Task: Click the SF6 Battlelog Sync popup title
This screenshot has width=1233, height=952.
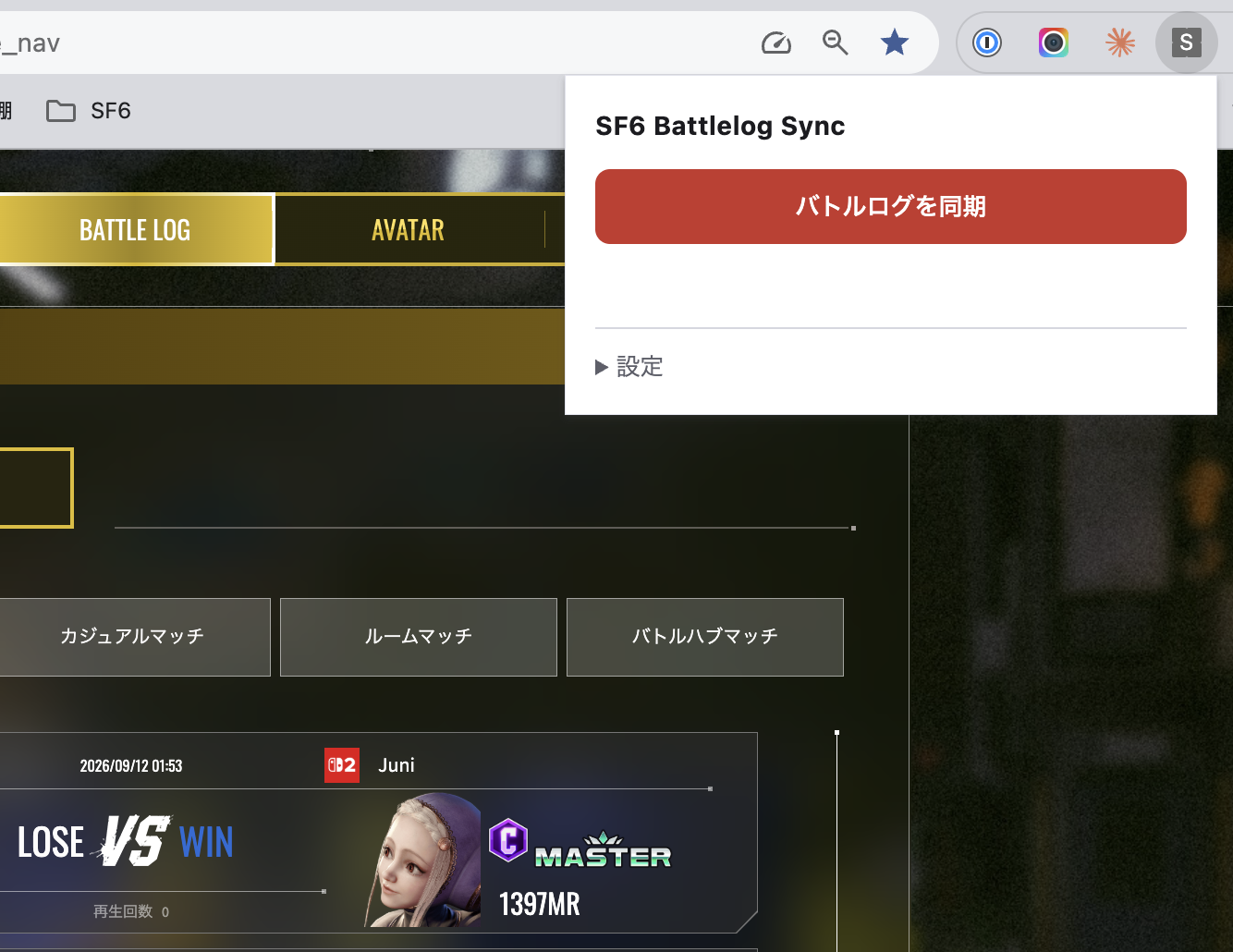Action: click(x=720, y=126)
